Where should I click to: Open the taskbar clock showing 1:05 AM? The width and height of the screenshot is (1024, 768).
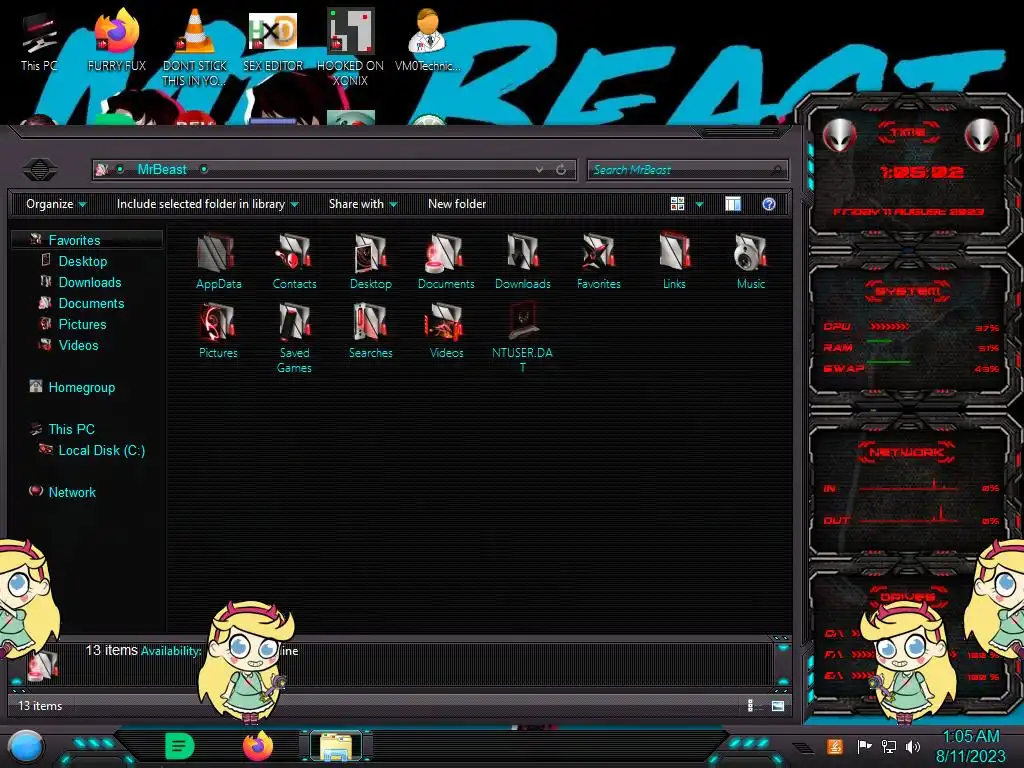click(x=970, y=746)
